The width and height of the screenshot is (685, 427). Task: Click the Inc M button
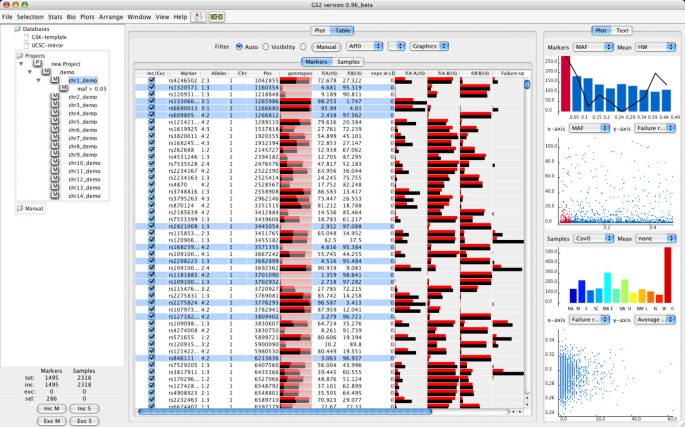(x=51, y=410)
